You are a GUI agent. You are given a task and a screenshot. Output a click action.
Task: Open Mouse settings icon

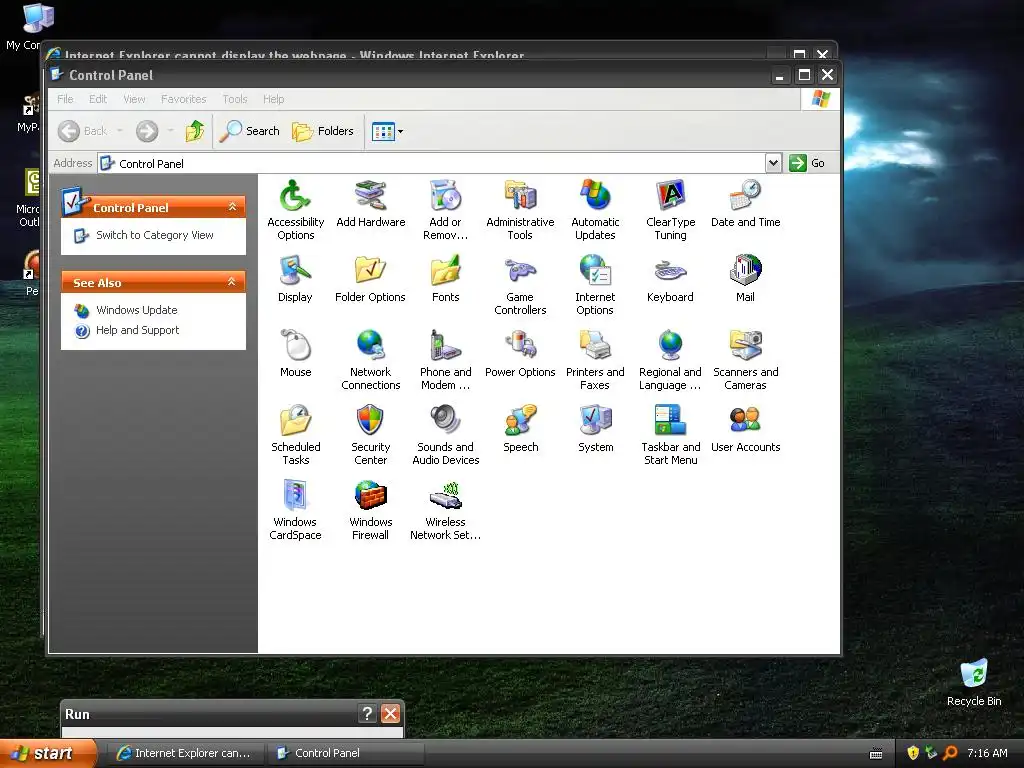pos(295,354)
